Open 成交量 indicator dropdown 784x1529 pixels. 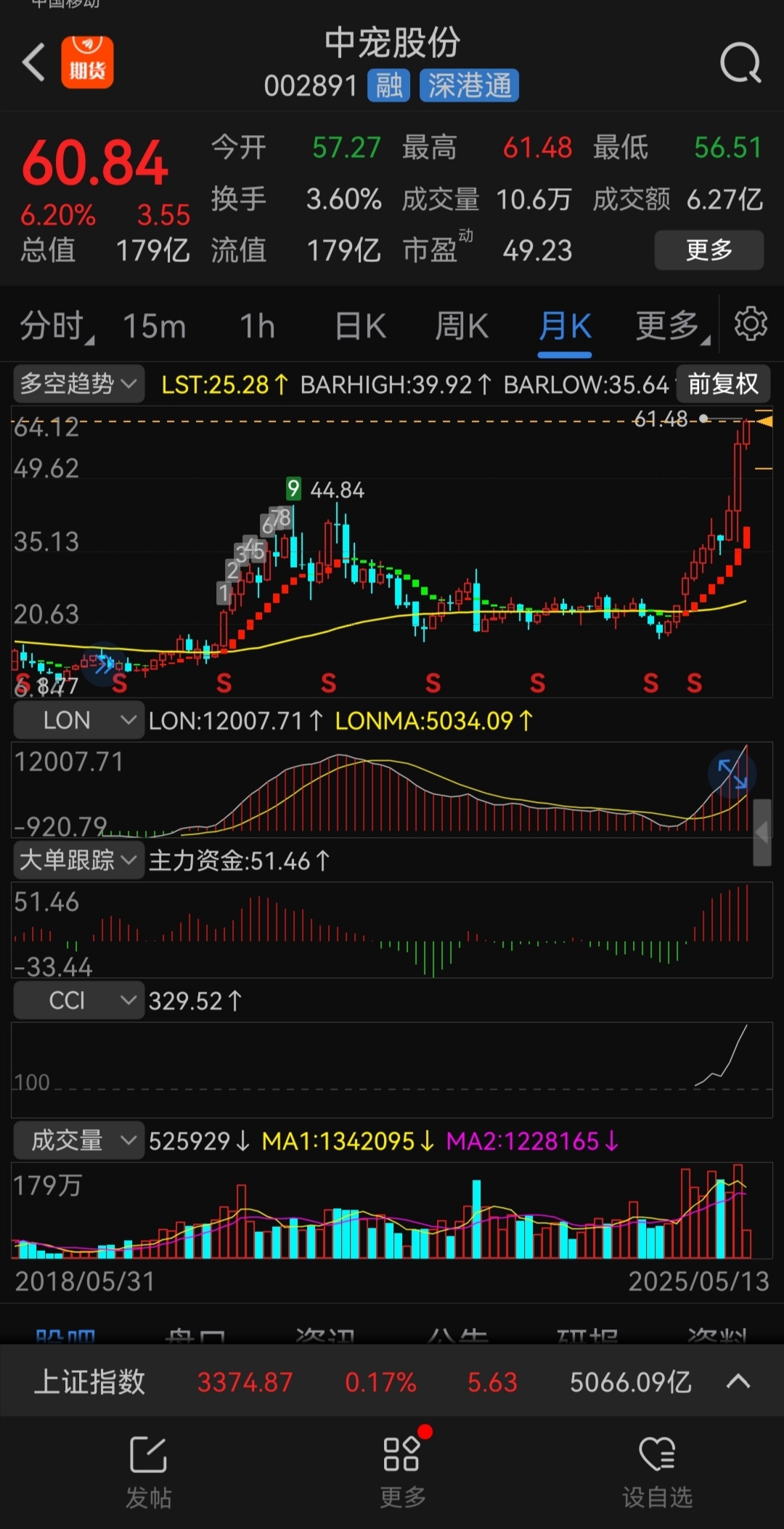78,1141
